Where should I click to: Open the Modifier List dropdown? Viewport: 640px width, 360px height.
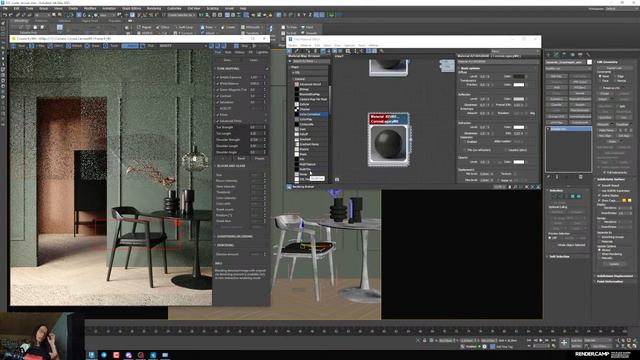click(x=568, y=69)
